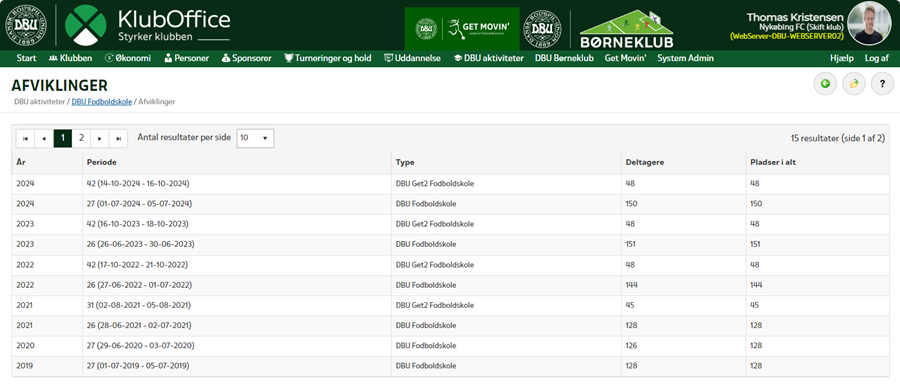Jump to last page of results
Viewport: 900px width, 388px height.
pyautogui.click(x=119, y=138)
